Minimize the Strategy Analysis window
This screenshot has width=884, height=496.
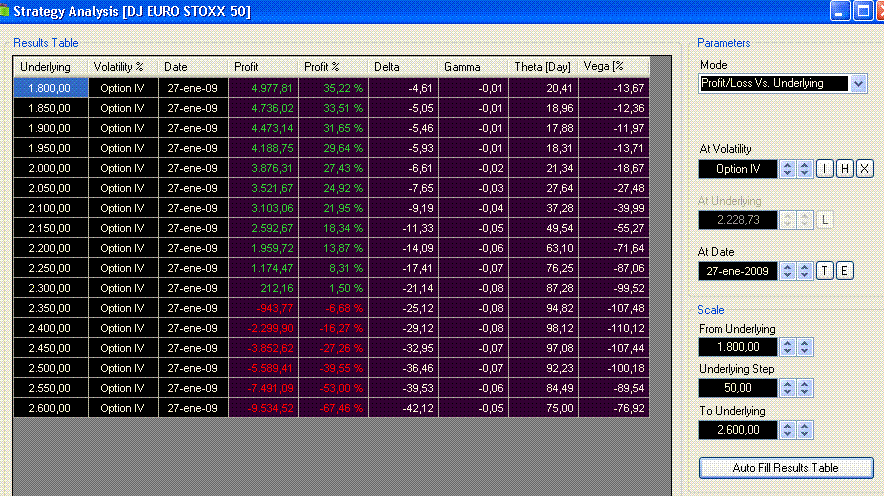[839, 11]
